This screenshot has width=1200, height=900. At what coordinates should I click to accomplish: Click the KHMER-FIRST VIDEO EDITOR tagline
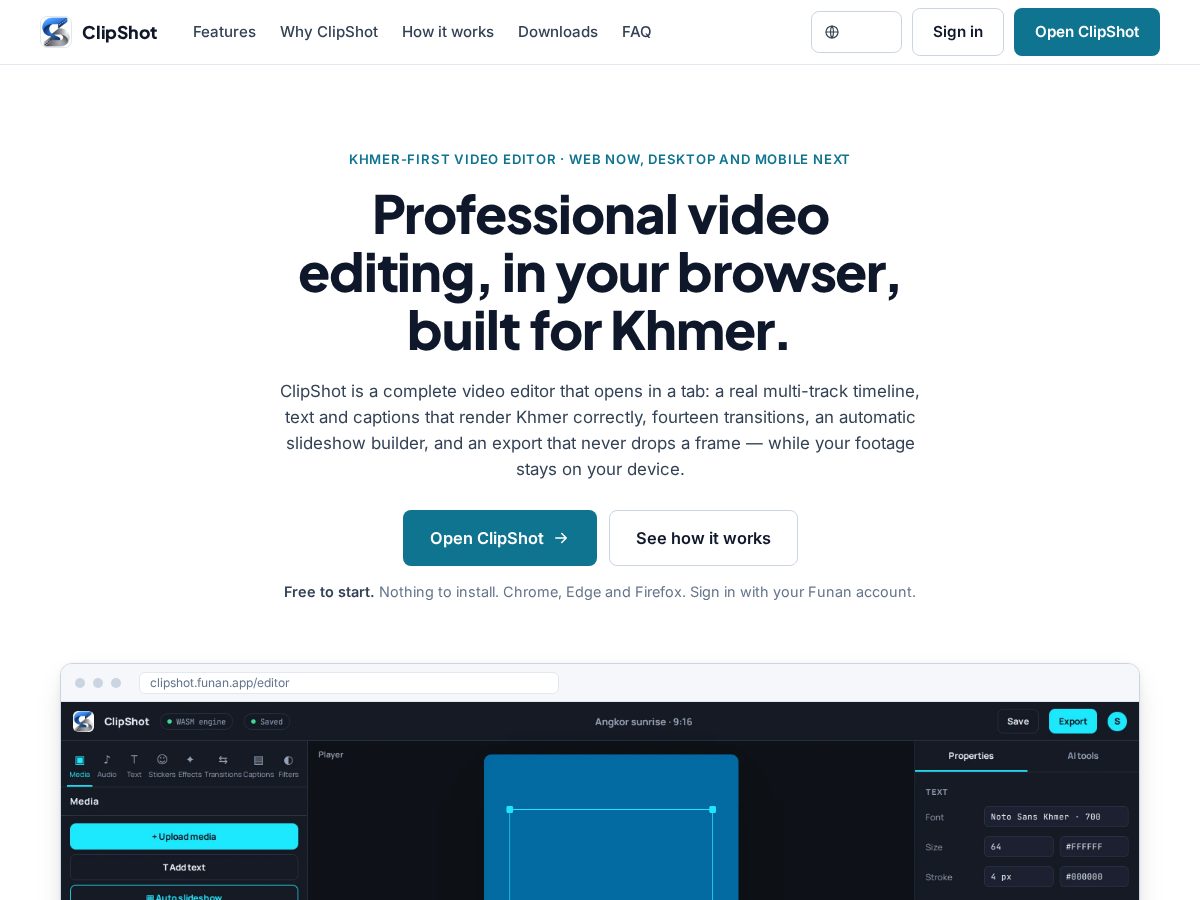[x=600, y=159]
